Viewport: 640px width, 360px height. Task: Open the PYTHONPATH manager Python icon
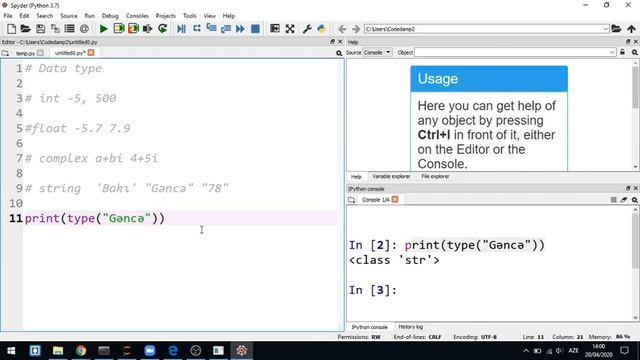click(x=322, y=29)
